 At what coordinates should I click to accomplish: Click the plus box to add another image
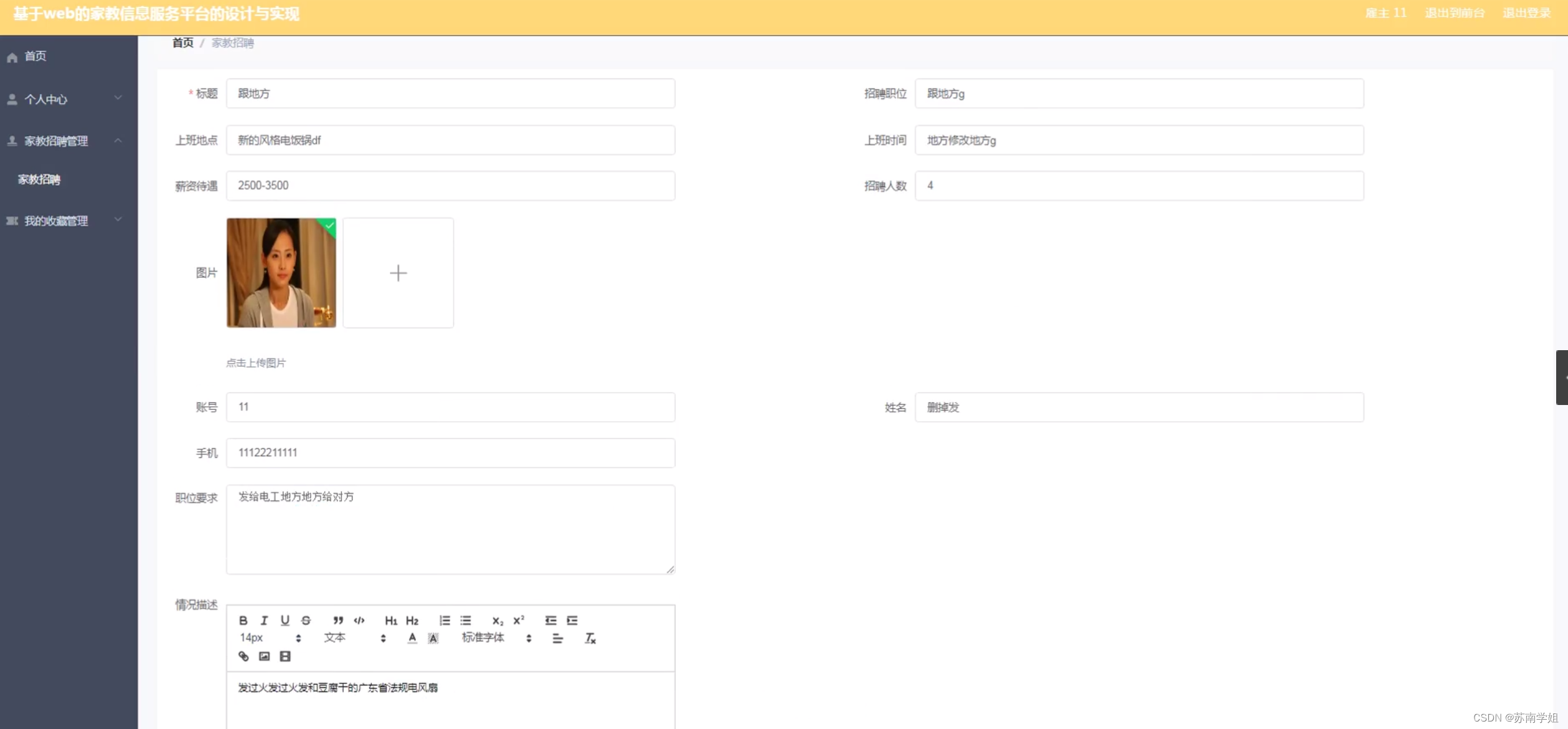(x=399, y=273)
